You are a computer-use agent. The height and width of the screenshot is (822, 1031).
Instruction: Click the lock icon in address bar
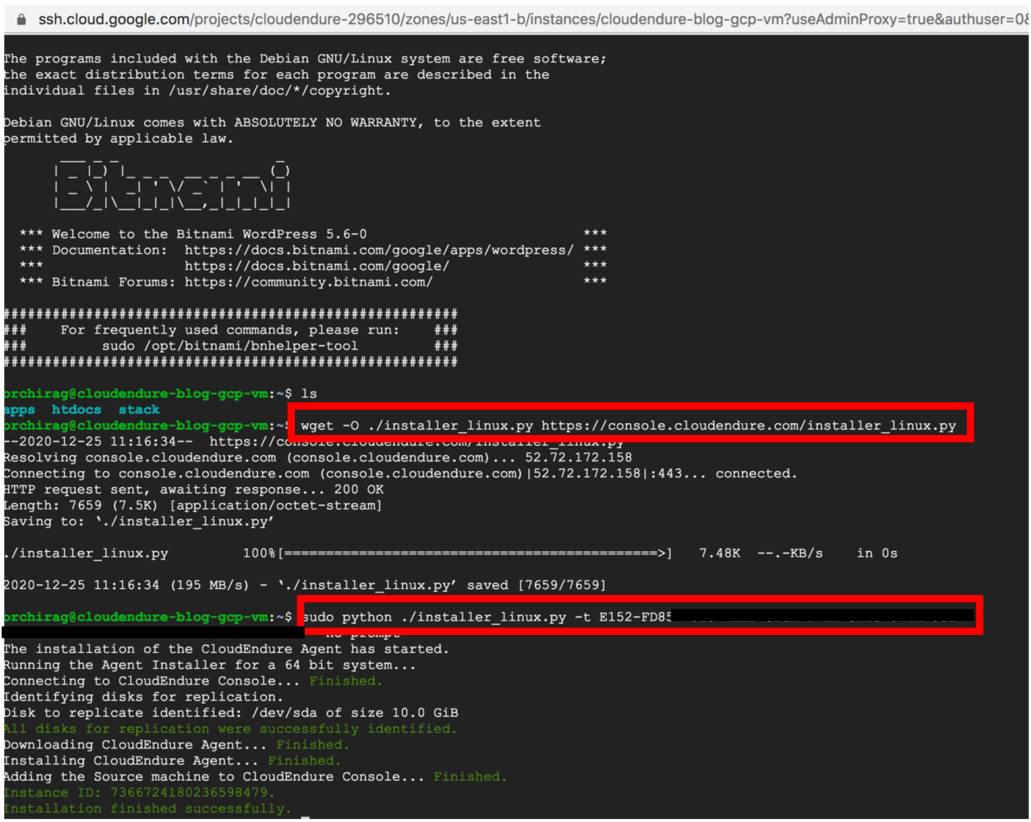pyautogui.click(x=21, y=20)
